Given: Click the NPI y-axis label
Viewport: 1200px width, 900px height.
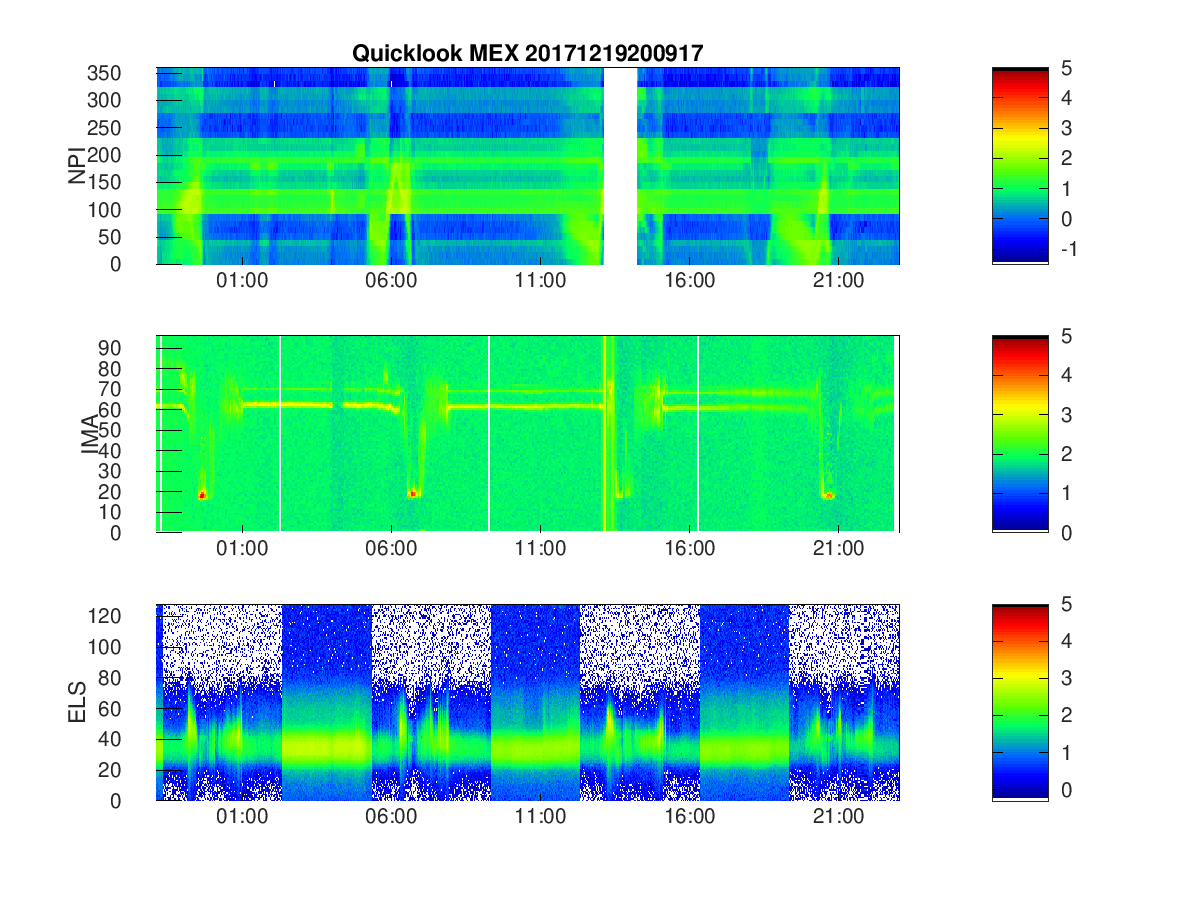Looking at the screenshot, I should 77,166.
